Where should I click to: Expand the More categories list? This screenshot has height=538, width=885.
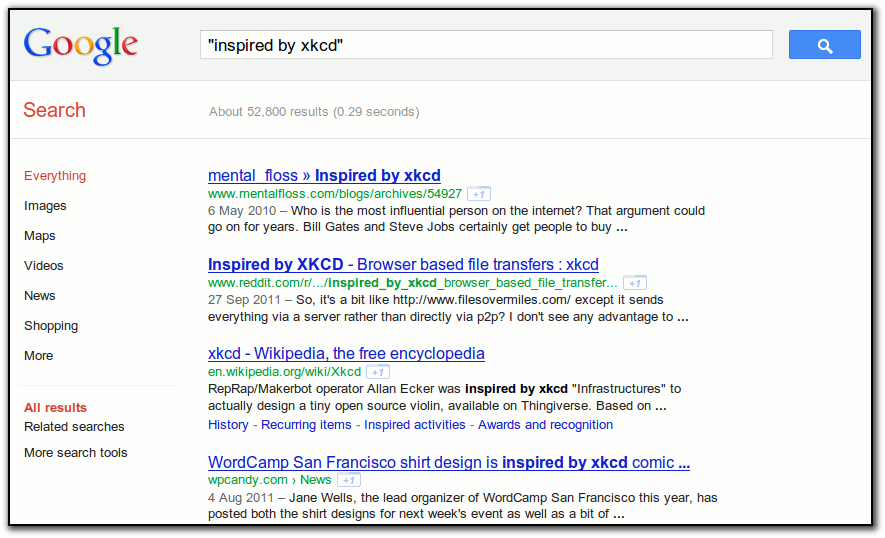click(x=39, y=356)
